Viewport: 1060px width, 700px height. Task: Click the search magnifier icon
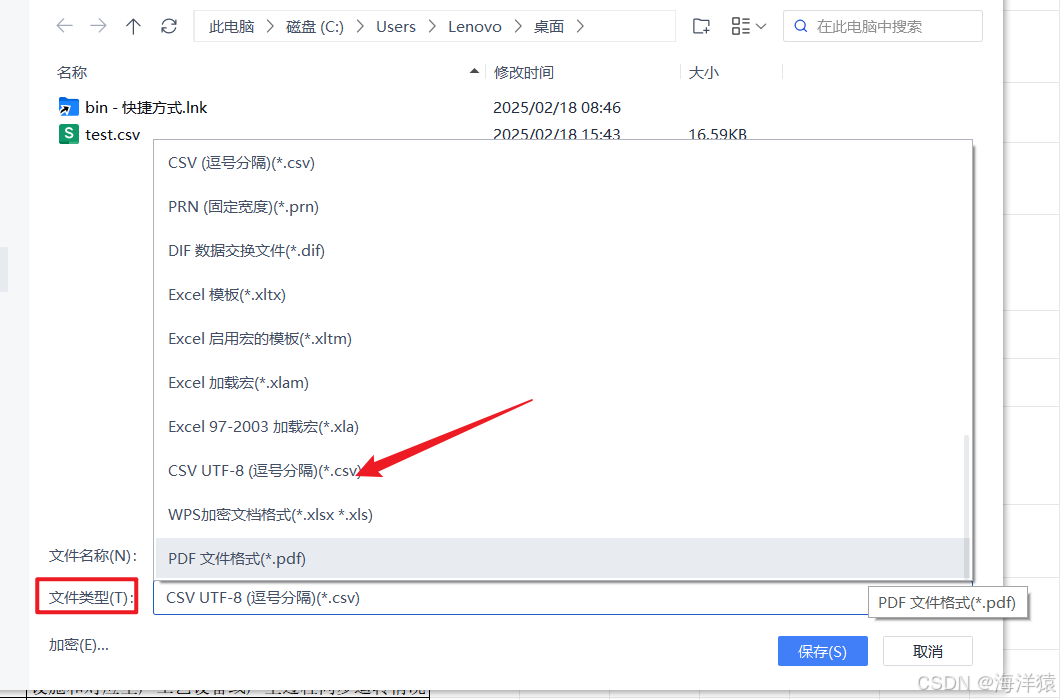(802, 25)
